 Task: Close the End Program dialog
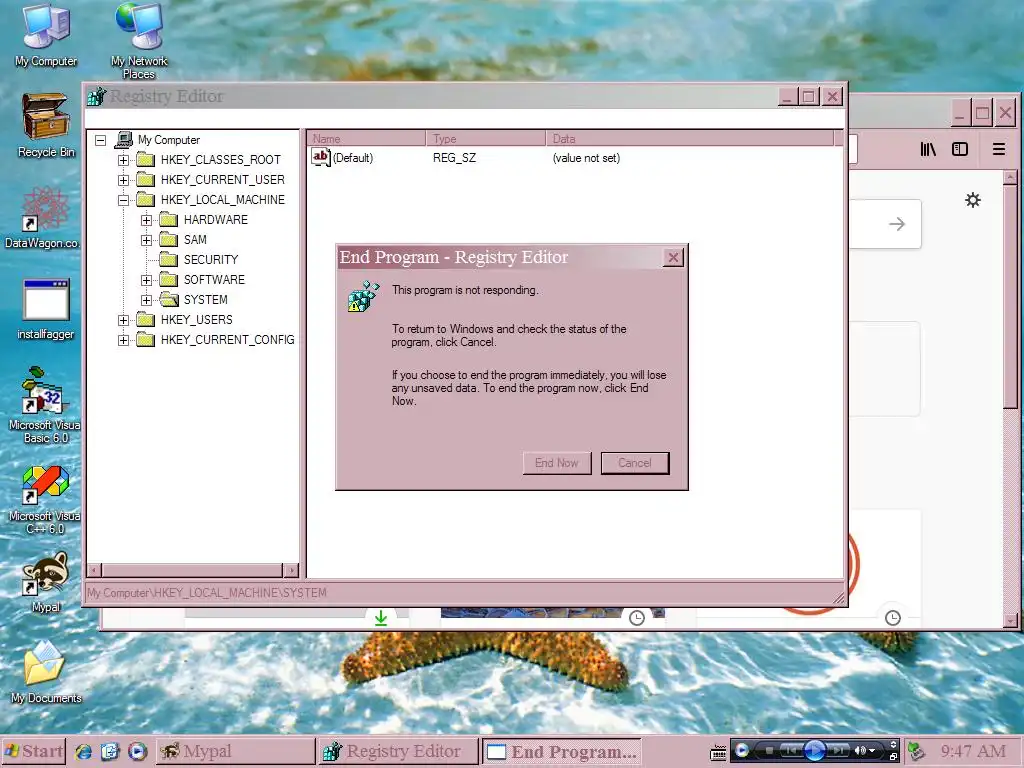point(673,258)
